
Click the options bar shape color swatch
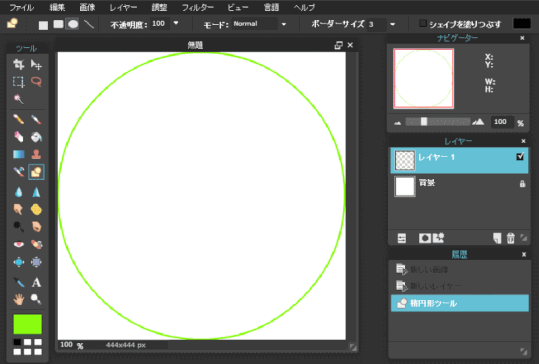coord(522,23)
